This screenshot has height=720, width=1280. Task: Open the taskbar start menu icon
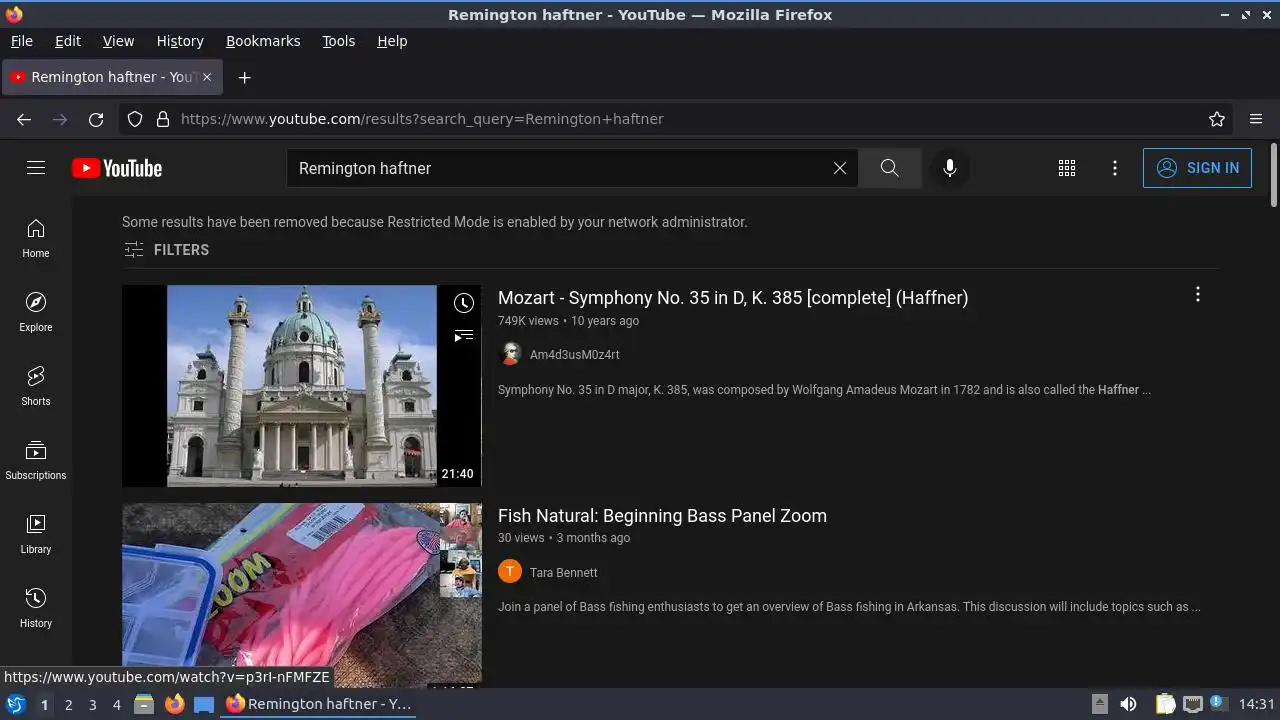[x=15, y=704]
